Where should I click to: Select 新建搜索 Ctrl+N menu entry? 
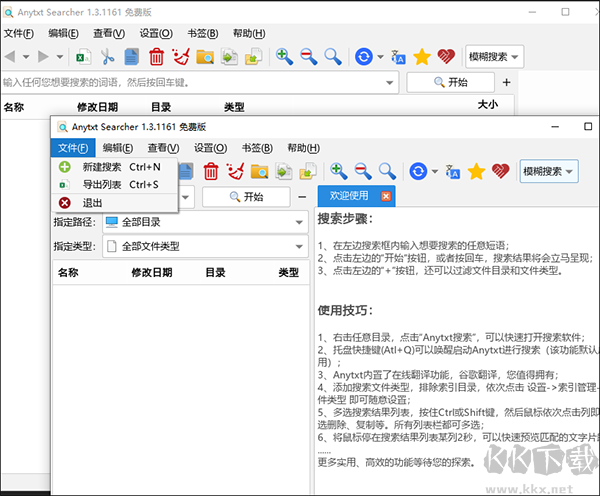[x=114, y=167]
